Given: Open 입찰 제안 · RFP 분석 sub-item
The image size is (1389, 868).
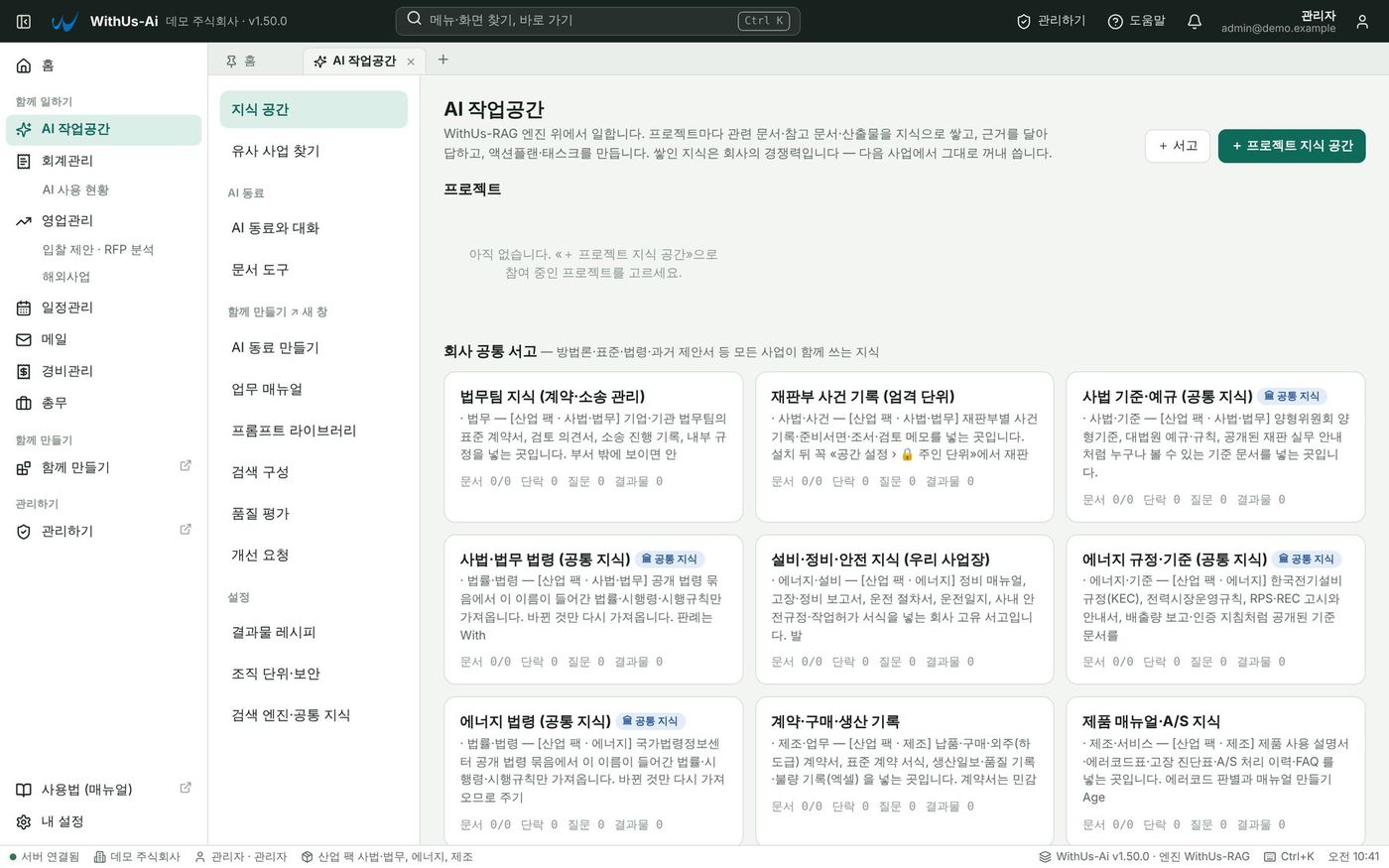Looking at the screenshot, I should pos(97,249).
